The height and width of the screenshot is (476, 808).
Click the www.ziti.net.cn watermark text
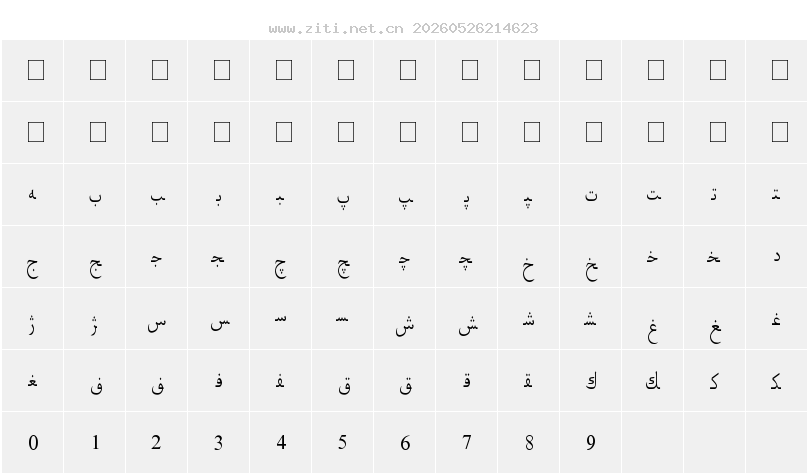click(x=336, y=28)
